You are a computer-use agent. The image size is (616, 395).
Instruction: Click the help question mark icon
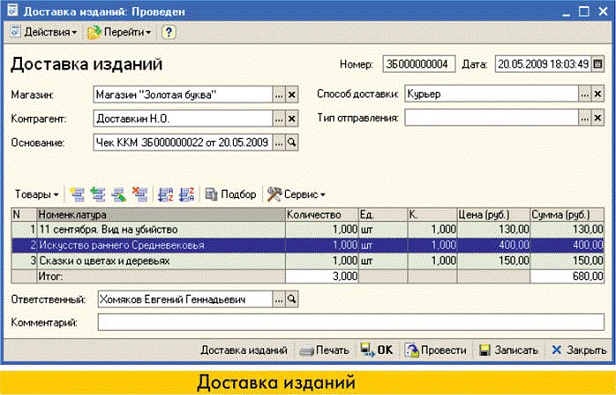coord(169,32)
